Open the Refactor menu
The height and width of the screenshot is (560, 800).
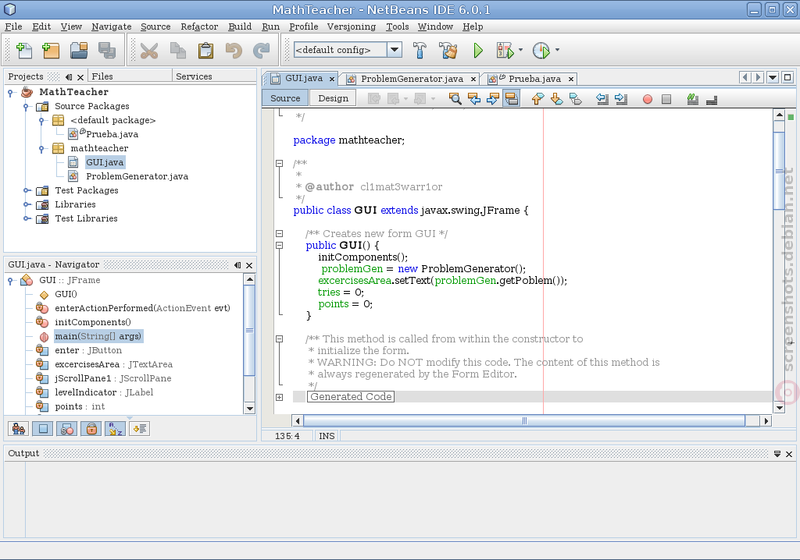tap(199, 27)
